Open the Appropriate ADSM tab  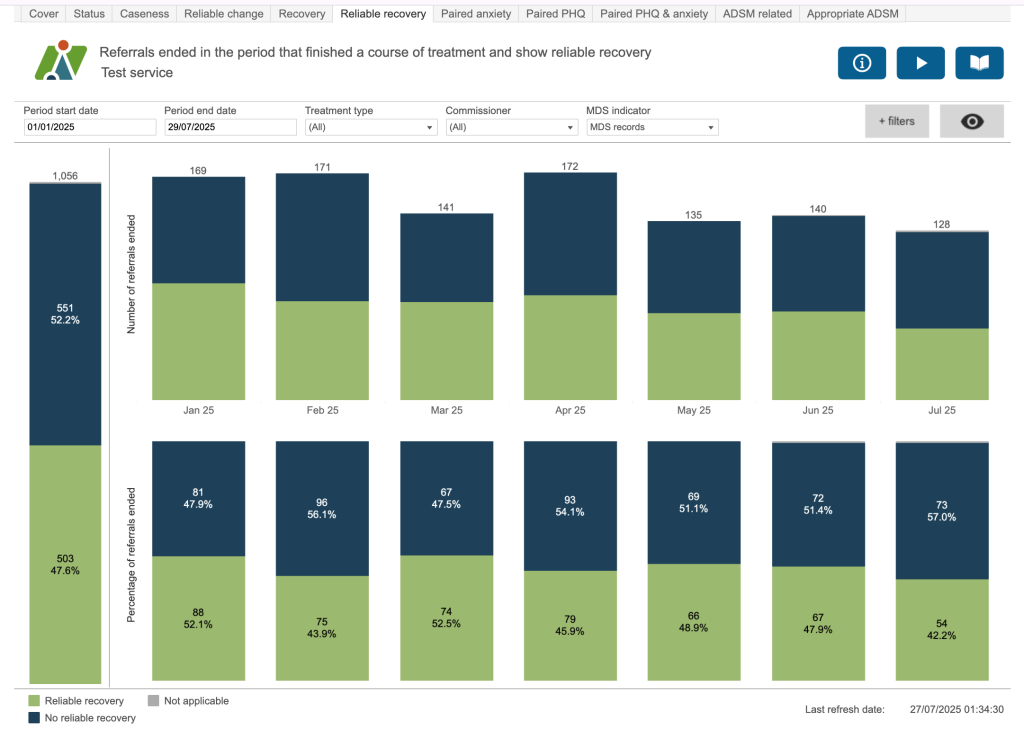852,14
